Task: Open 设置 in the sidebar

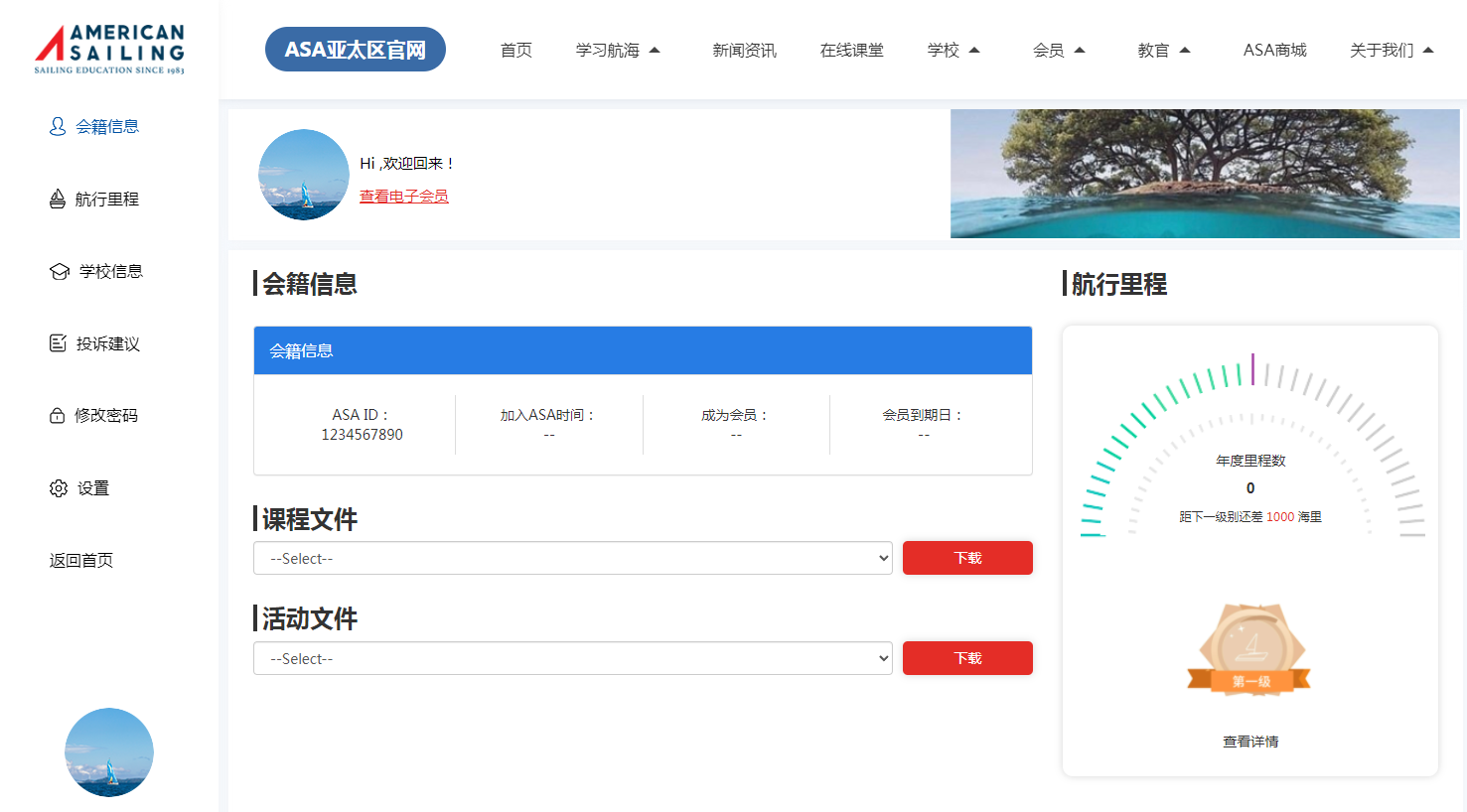Action: (x=93, y=488)
